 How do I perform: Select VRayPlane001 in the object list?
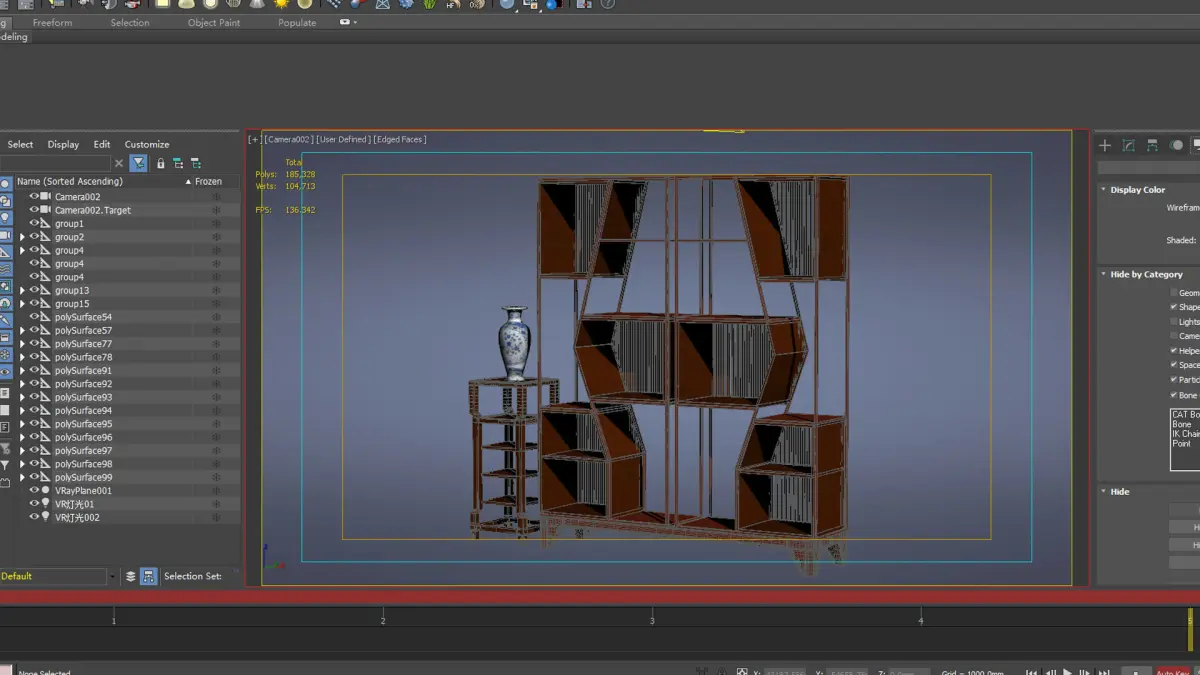click(83, 491)
